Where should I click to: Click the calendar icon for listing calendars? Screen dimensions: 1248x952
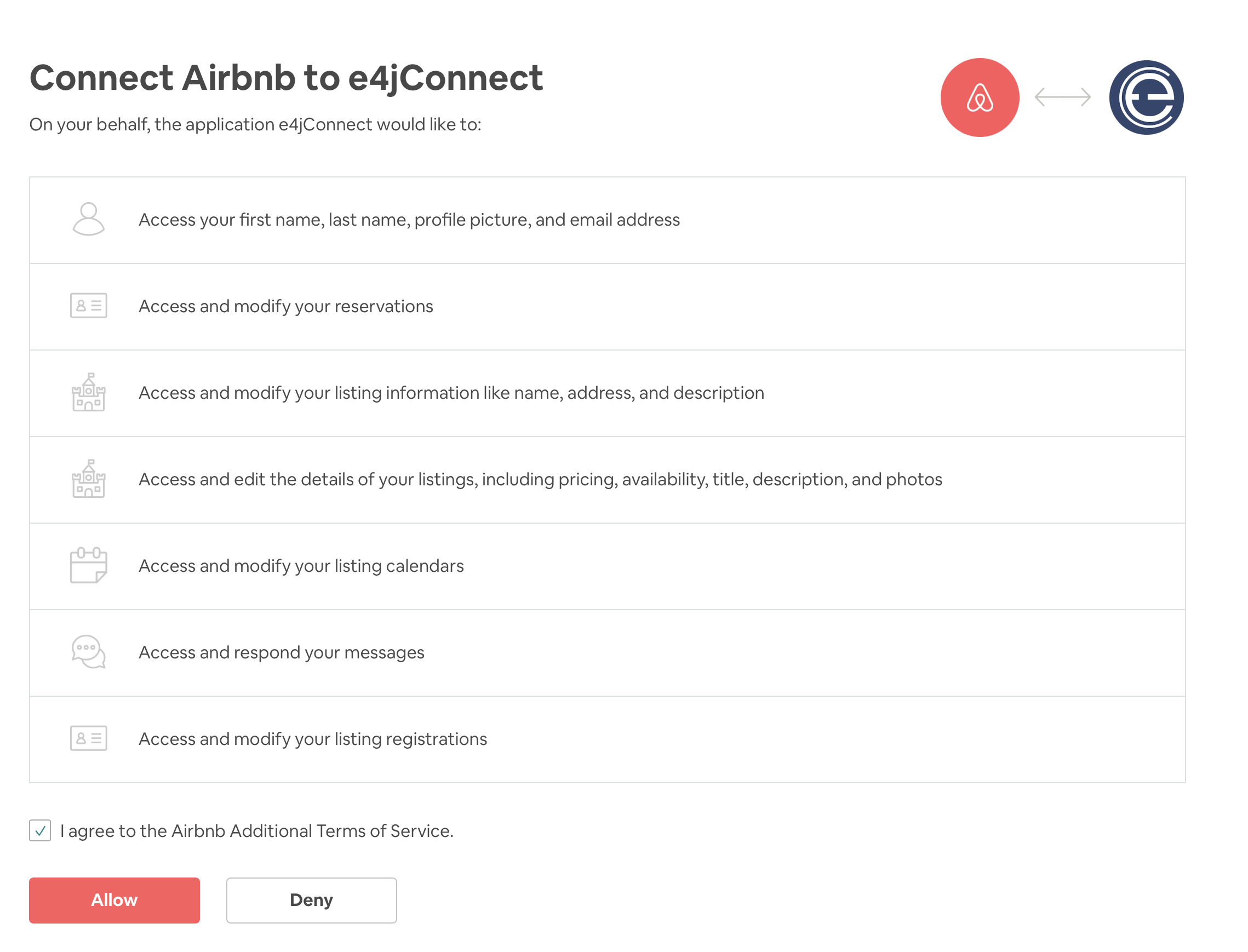pos(88,565)
